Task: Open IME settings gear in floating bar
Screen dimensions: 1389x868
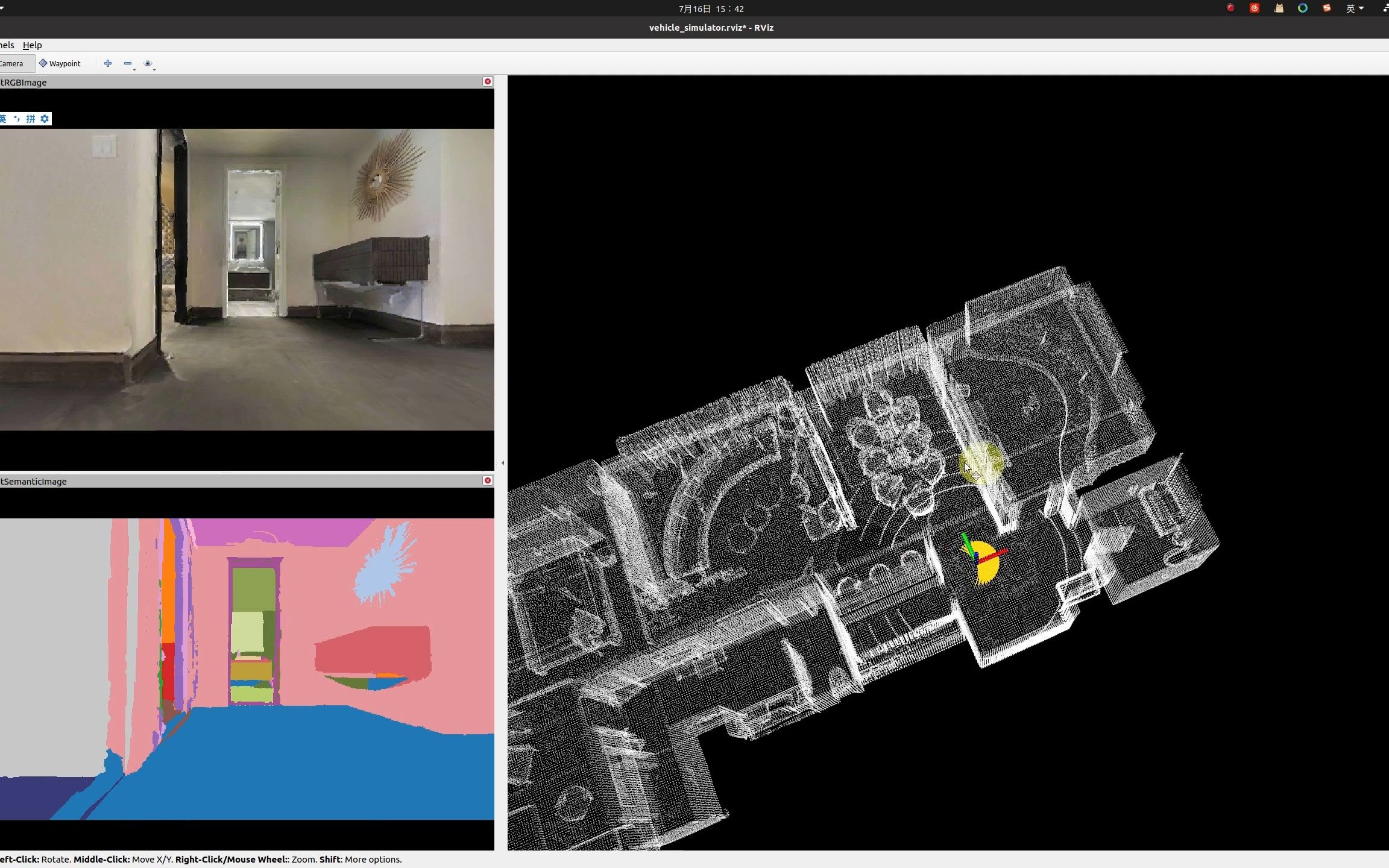Action: [45, 119]
